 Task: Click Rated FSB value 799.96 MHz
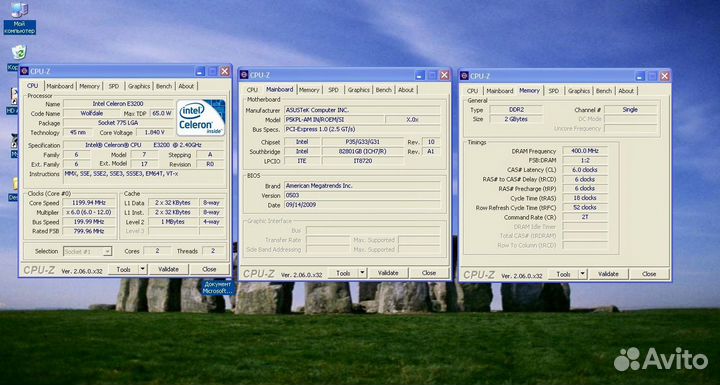pos(89,231)
